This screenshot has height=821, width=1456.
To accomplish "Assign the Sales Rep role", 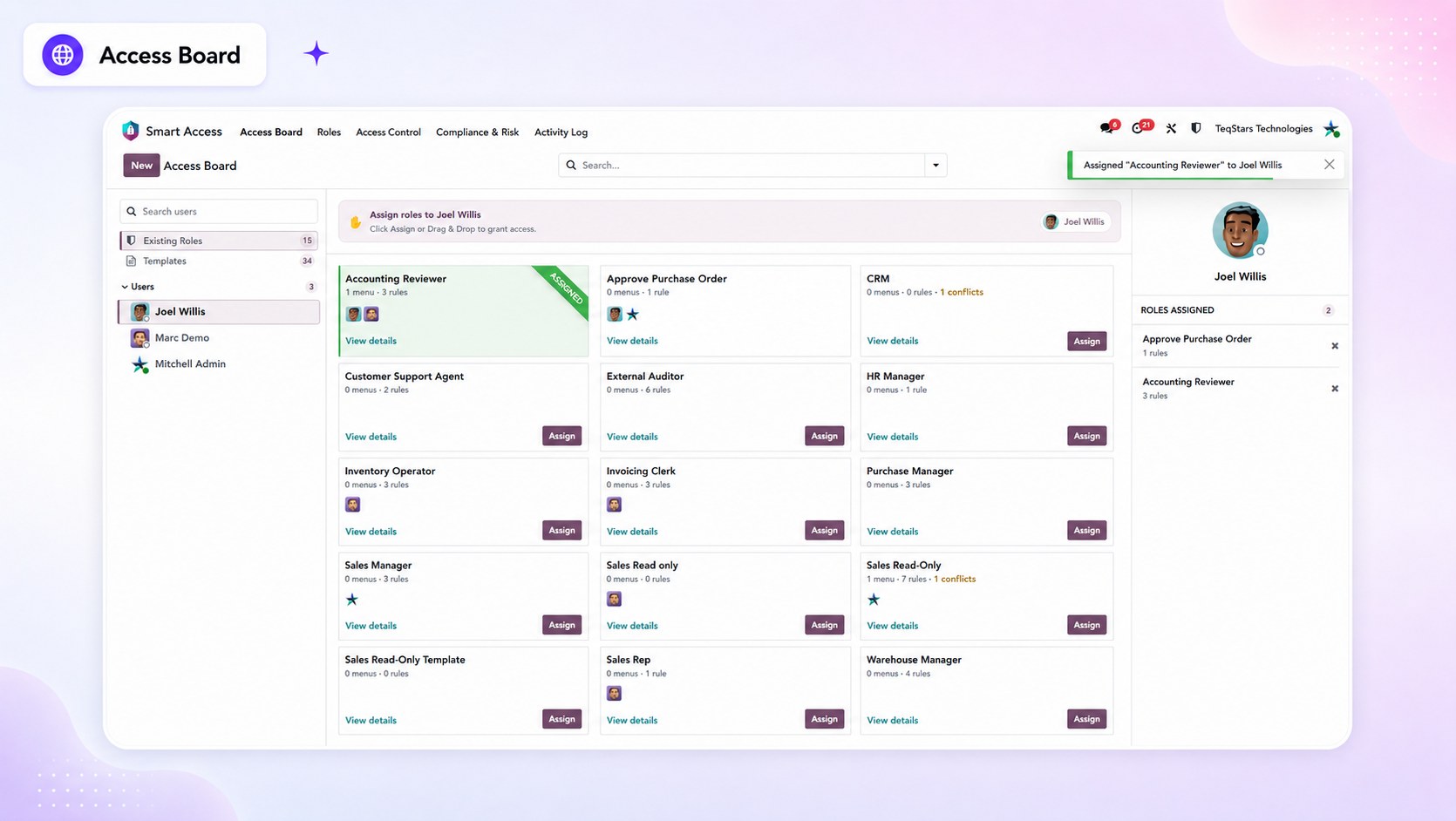I will coord(824,719).
